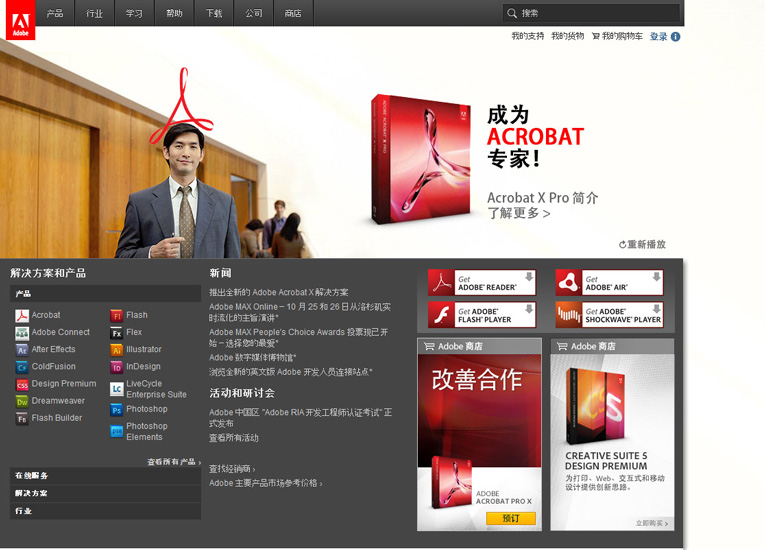Viewport: 765px width, 550px height.
Task: Open the Flash Fl icon
Action: click(117, 316)
